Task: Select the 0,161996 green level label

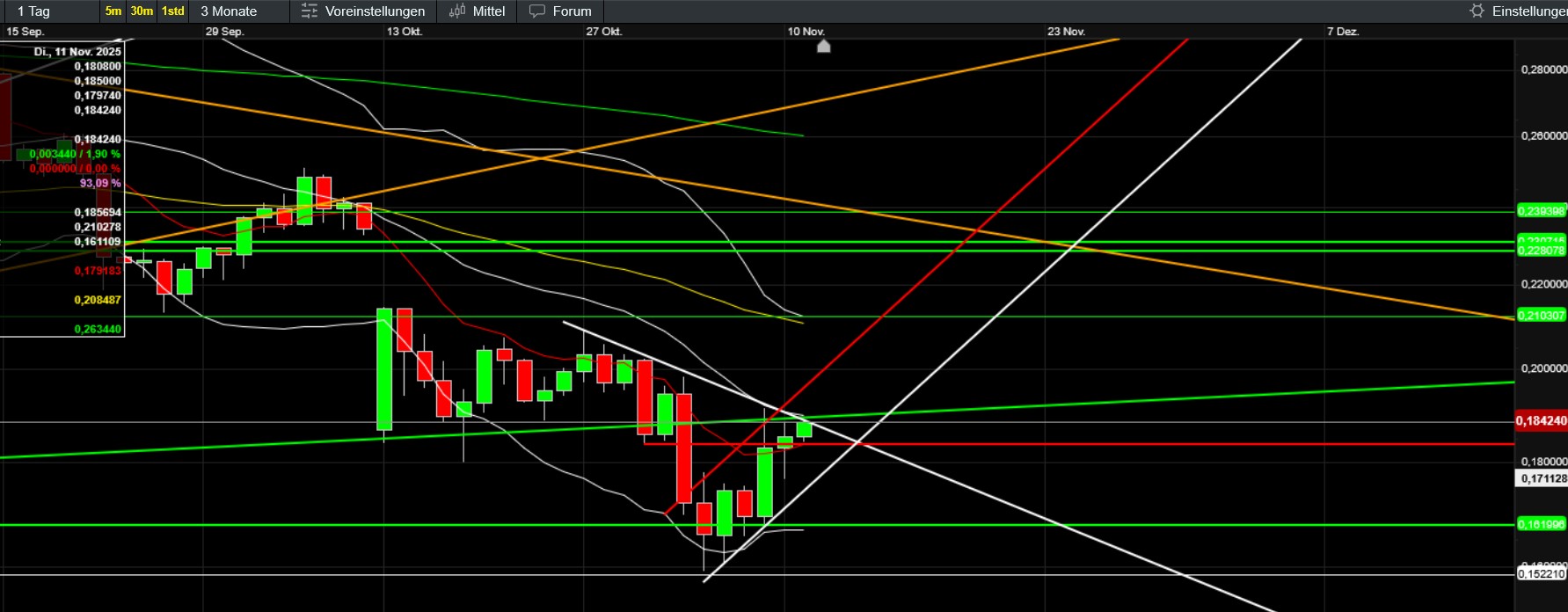Action: (x=1542, y=524)
